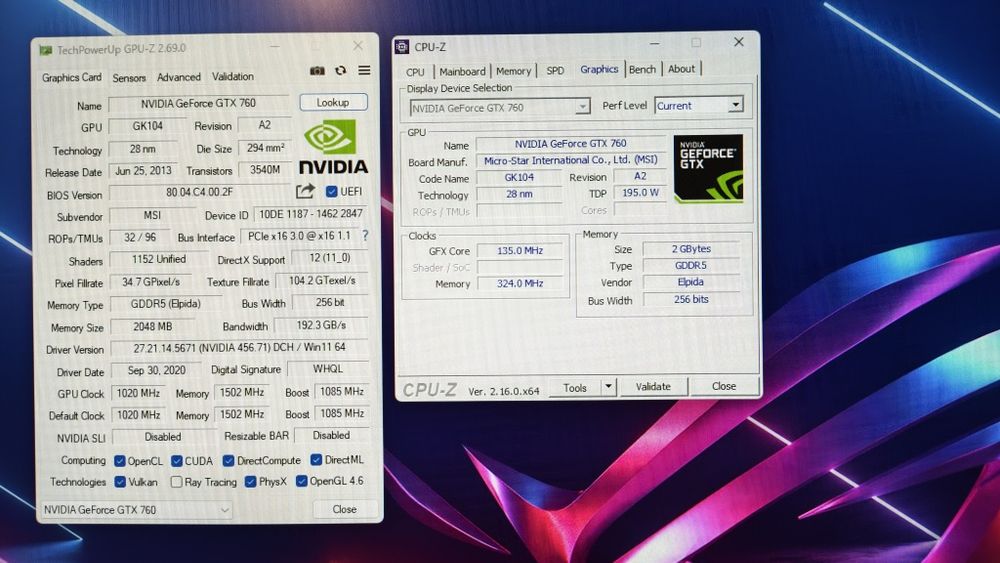The width and height of the screenshot is (1000, 563).
Task: Click the bus interface question mark
Action: (x=365, y=235)
